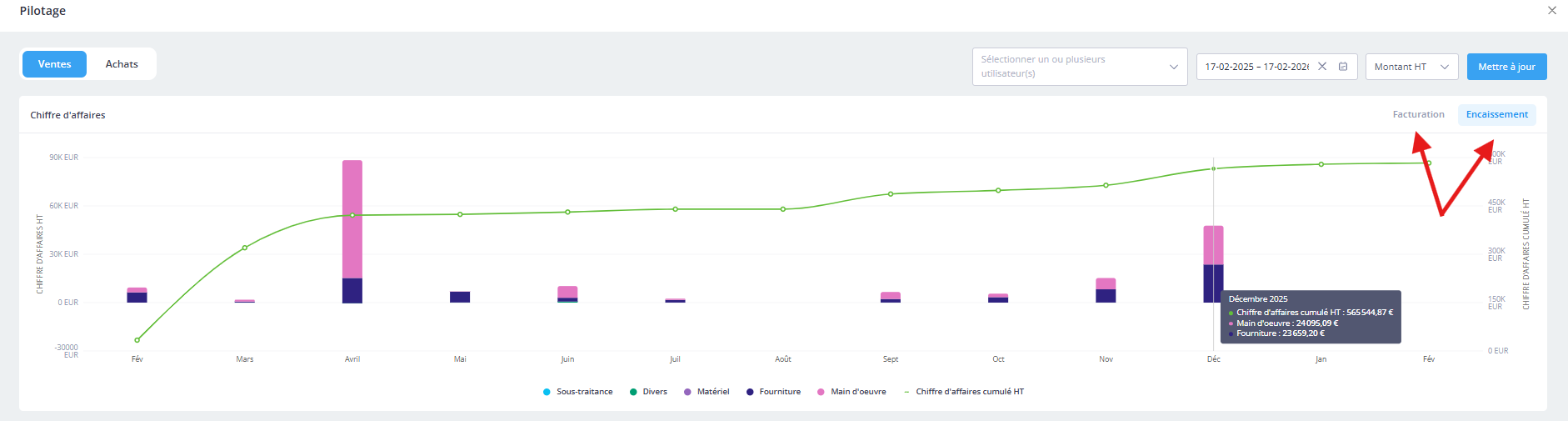
Task: Hide Fourniture series via legend
Action: pyautogui.click(x=773, y=392)
